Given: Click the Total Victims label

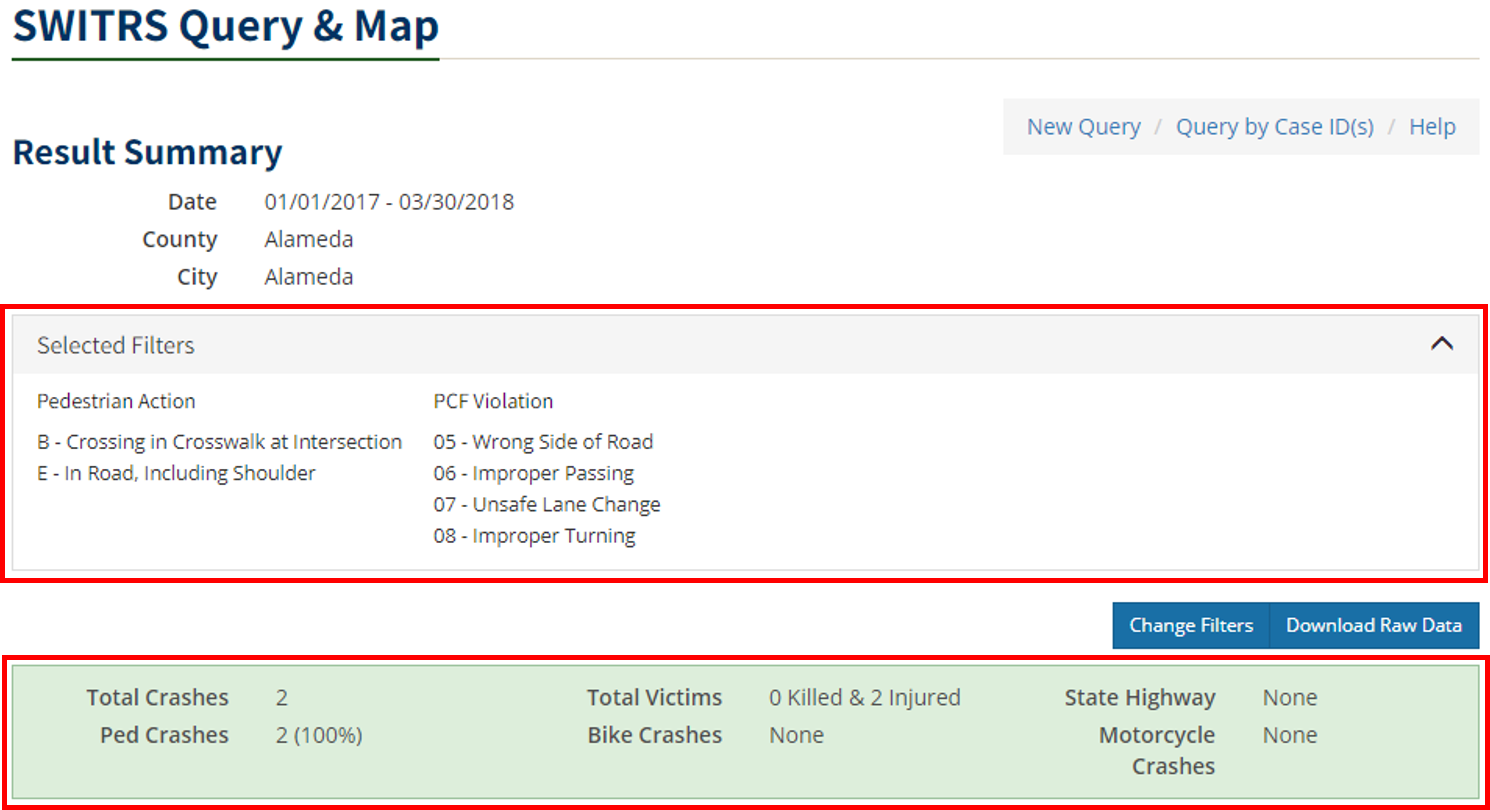Looking at the screenshot, I should pyautogui.click(x=655, y=697).
